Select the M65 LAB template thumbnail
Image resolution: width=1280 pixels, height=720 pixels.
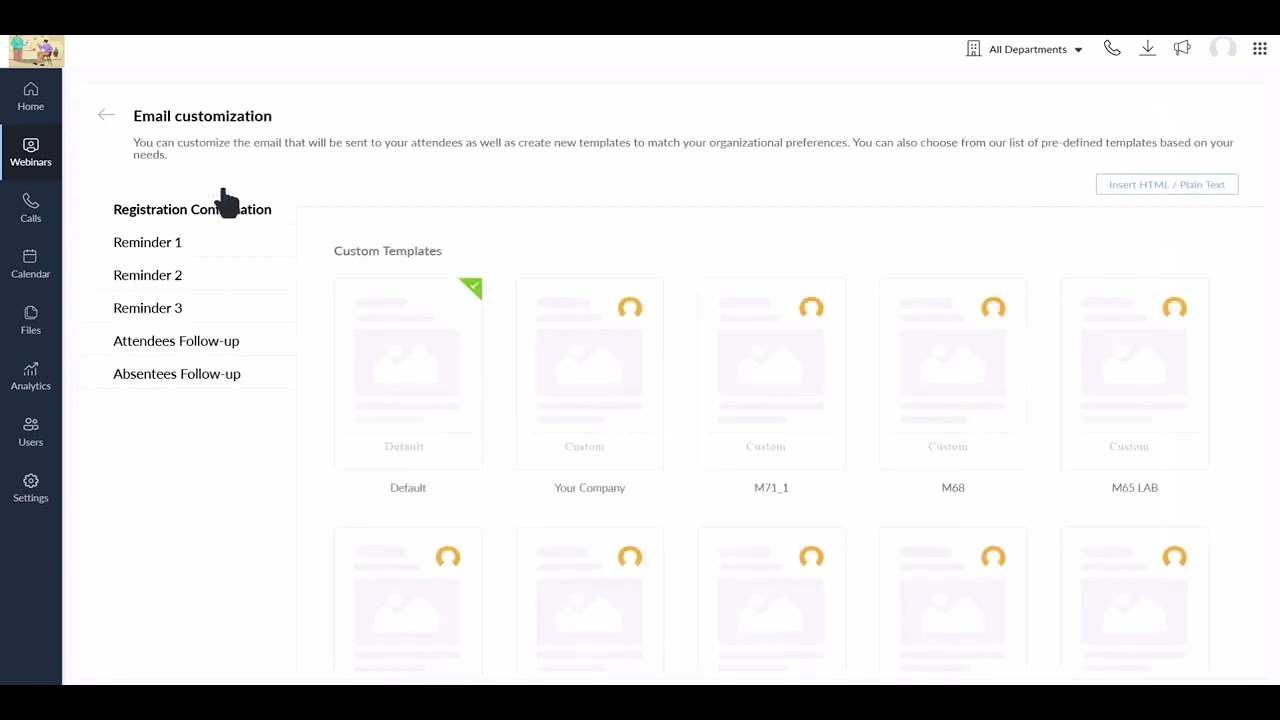pyautogui.click(x=1135, y=373)
